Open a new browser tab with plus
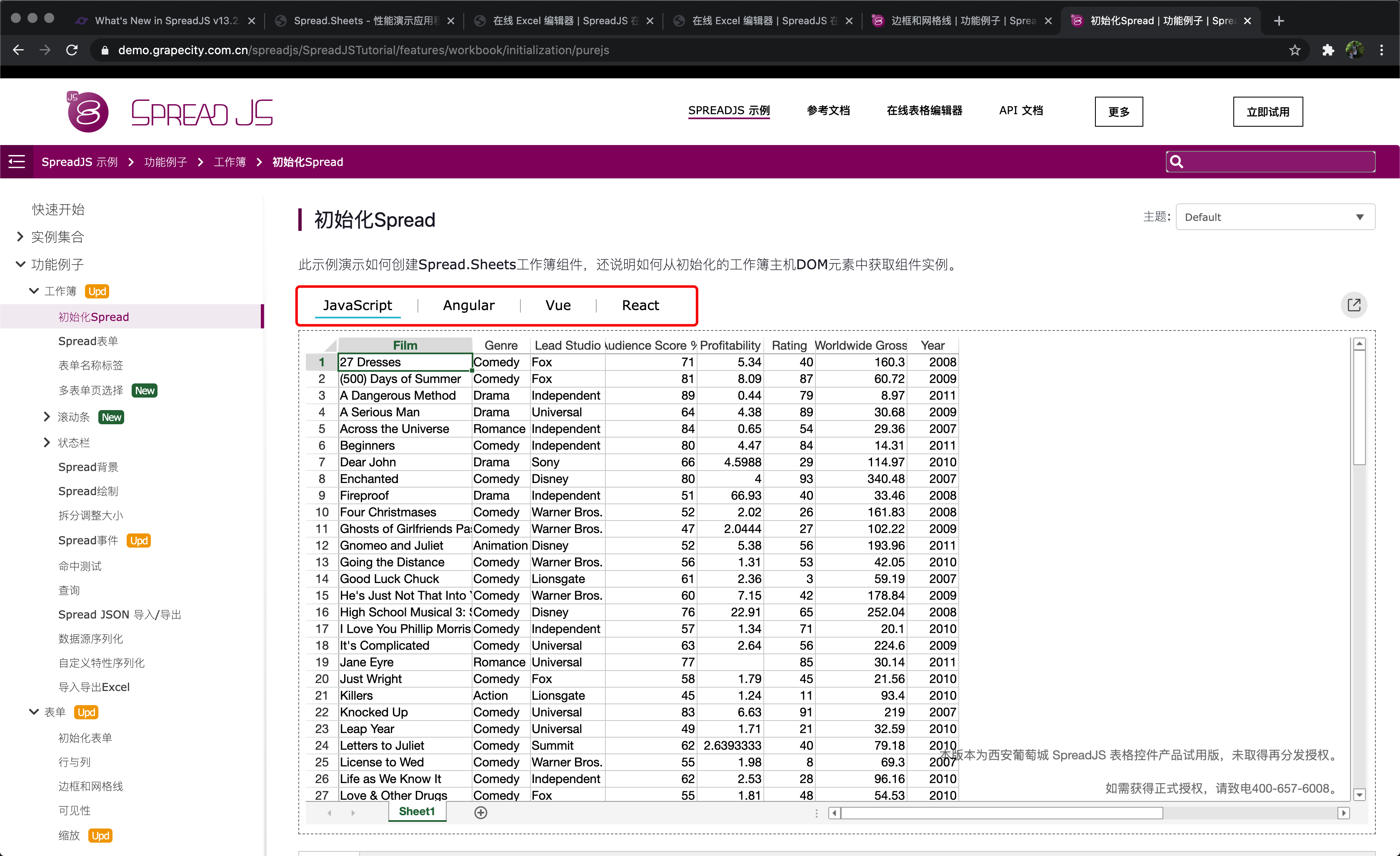The height and width of the screenshot is (856, 1400). pyautogui.click(x=1279, y=20)
